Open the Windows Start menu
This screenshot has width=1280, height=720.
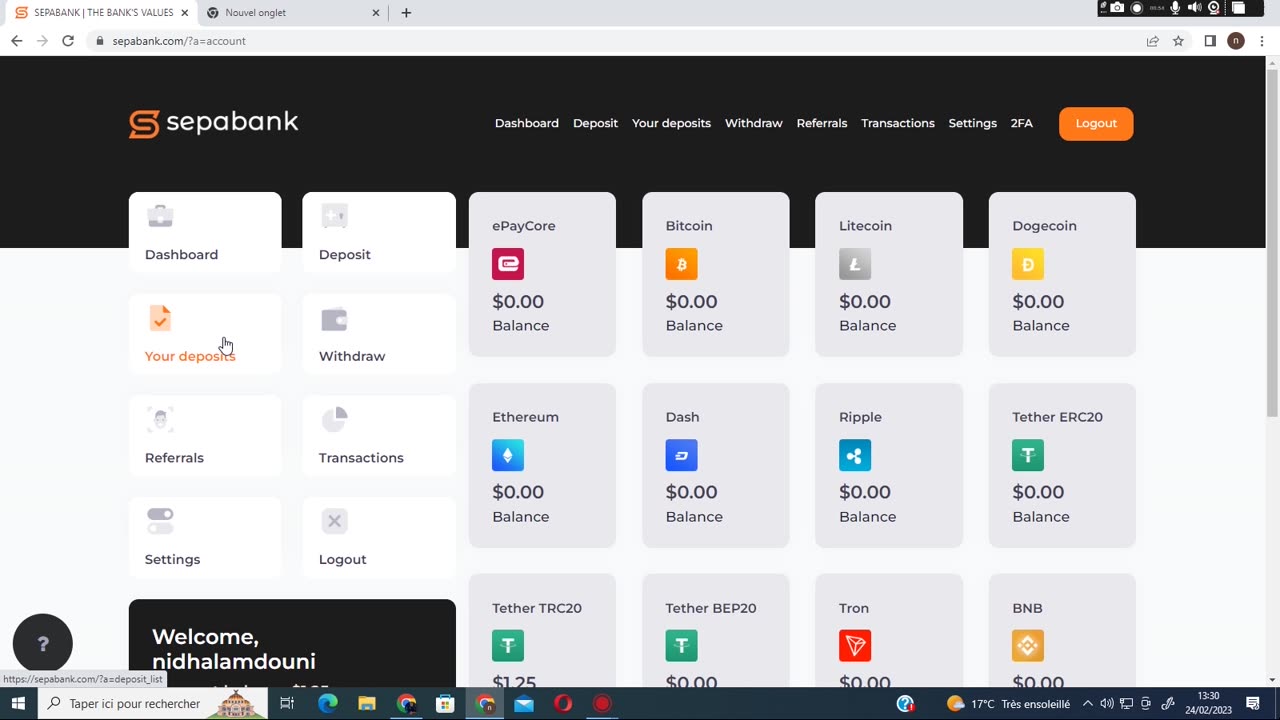coord(18,703)
